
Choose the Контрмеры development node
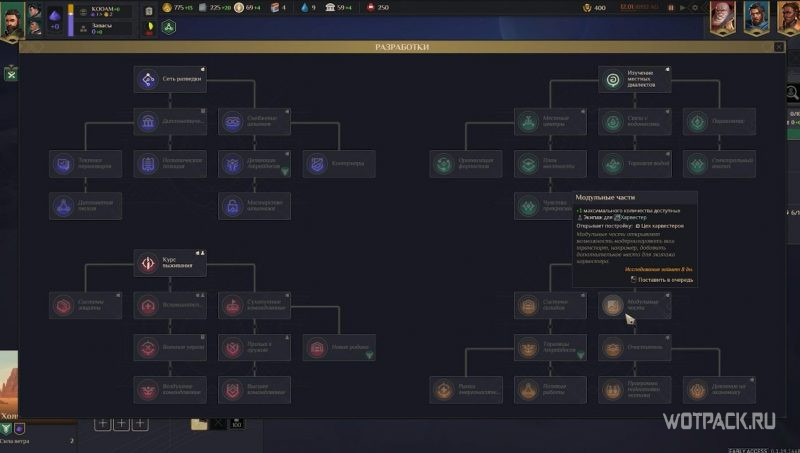tap(340, 164)
